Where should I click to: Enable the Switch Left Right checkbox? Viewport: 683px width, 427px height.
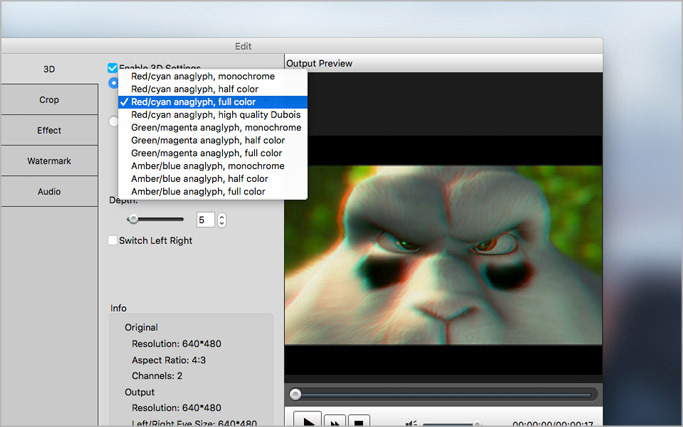[112, 240]
